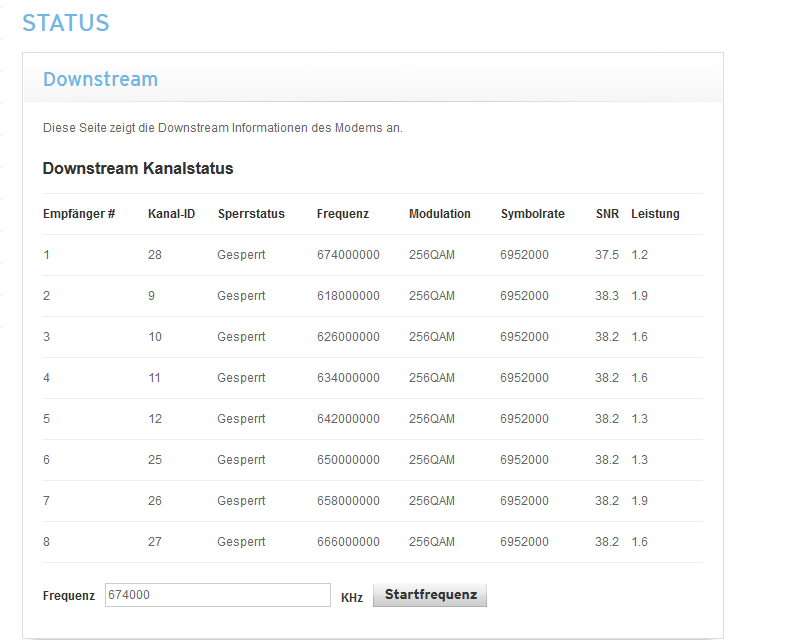Click Kanal-ID 10 cell
Viewport: 787px width, 640px height.
(x=155, y=337)
